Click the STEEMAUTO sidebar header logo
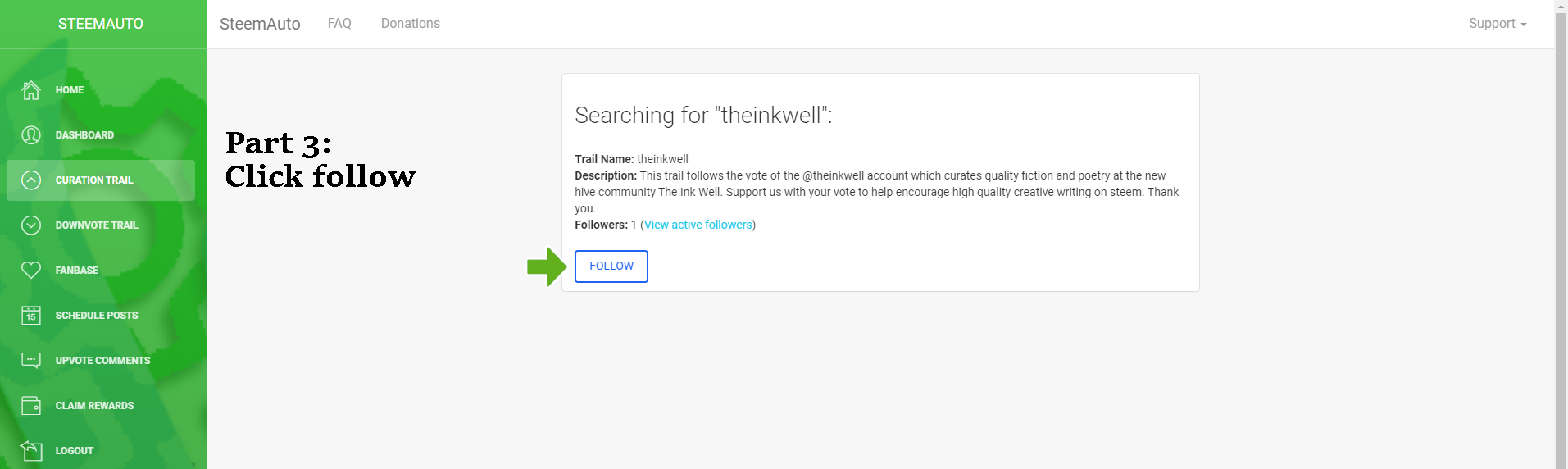1568x469 pixels. 101,24
